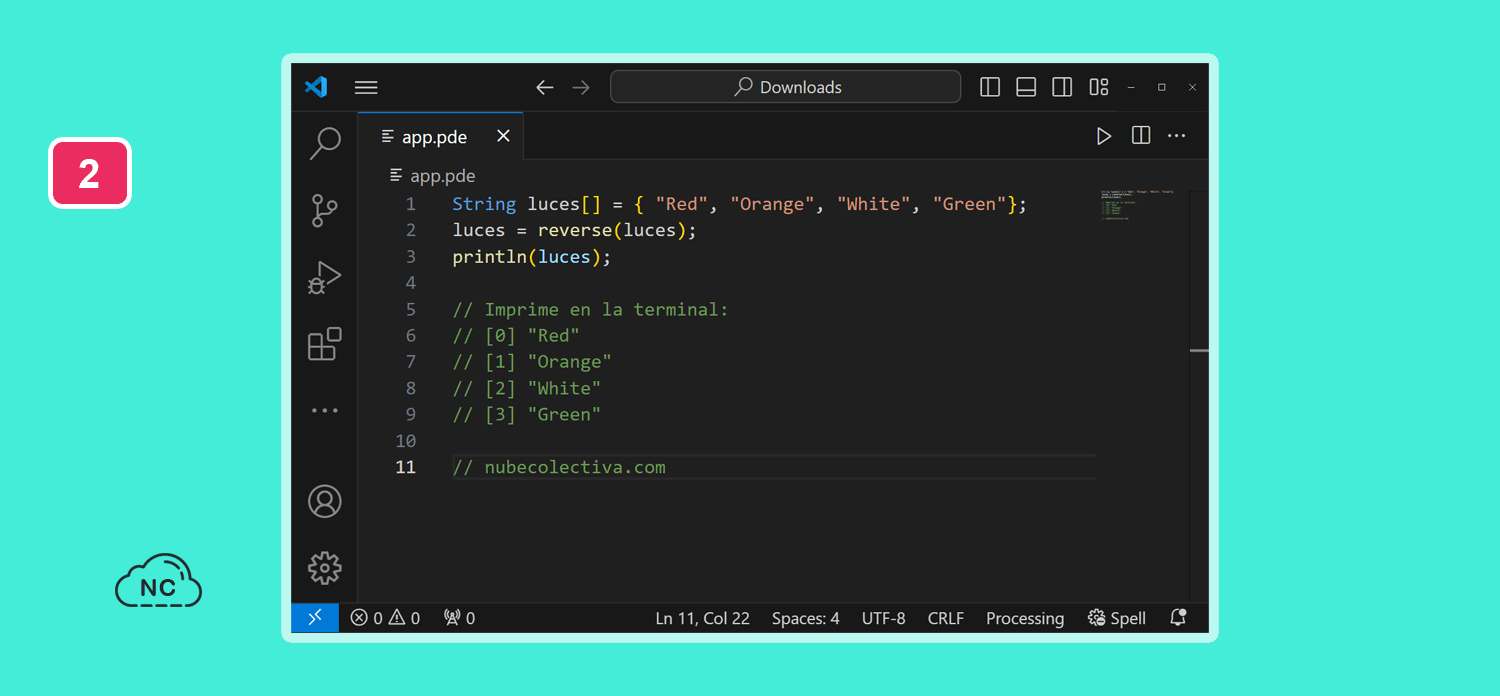Screen dimensions: 1500x696
Task: Open the Processing language mode selector
Action: coord(1024,618)
